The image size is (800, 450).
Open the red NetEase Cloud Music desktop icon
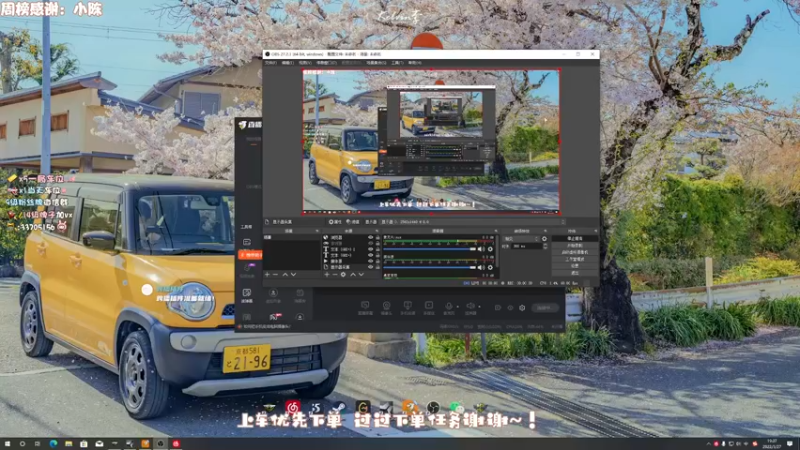click(293, 408)
